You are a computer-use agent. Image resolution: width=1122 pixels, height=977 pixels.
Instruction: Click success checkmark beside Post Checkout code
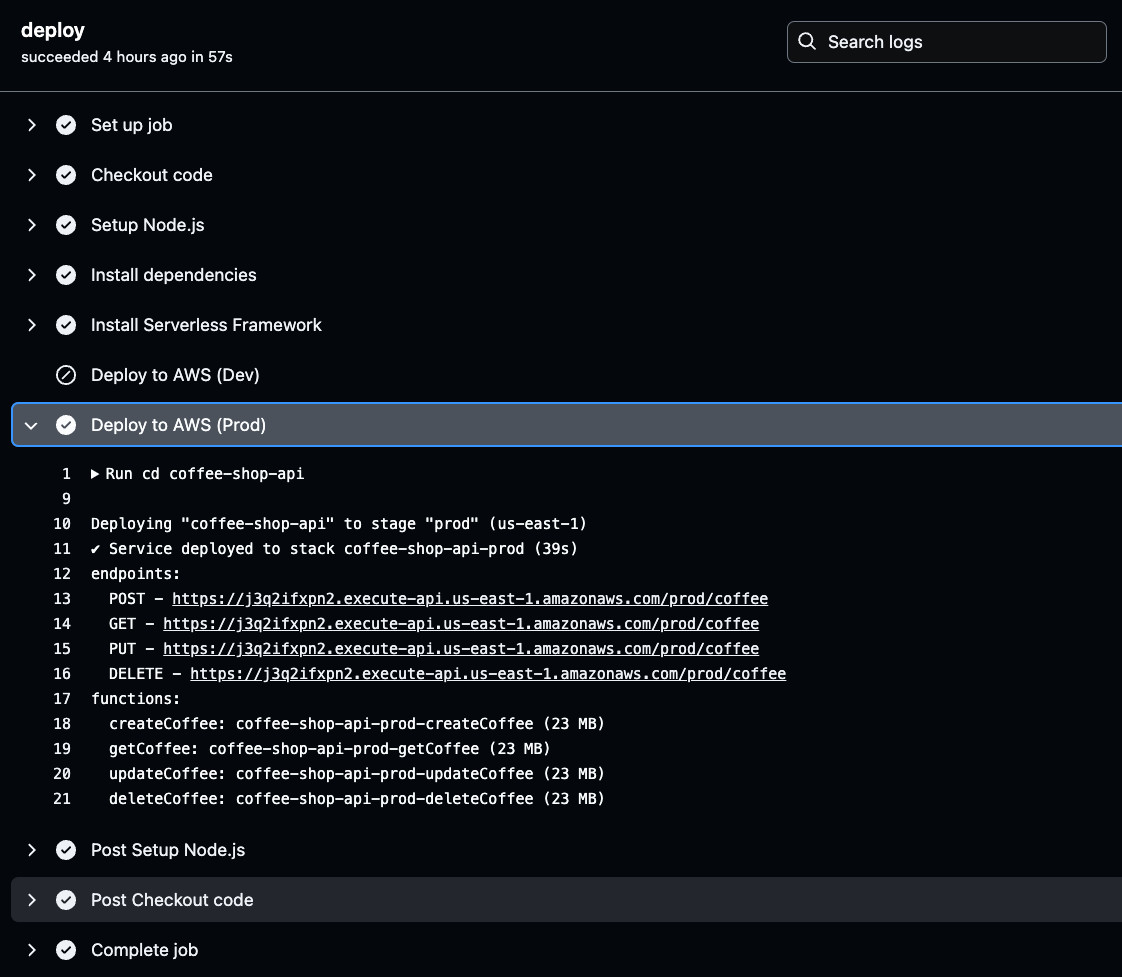pyautogui.click(x=66, y=900)
